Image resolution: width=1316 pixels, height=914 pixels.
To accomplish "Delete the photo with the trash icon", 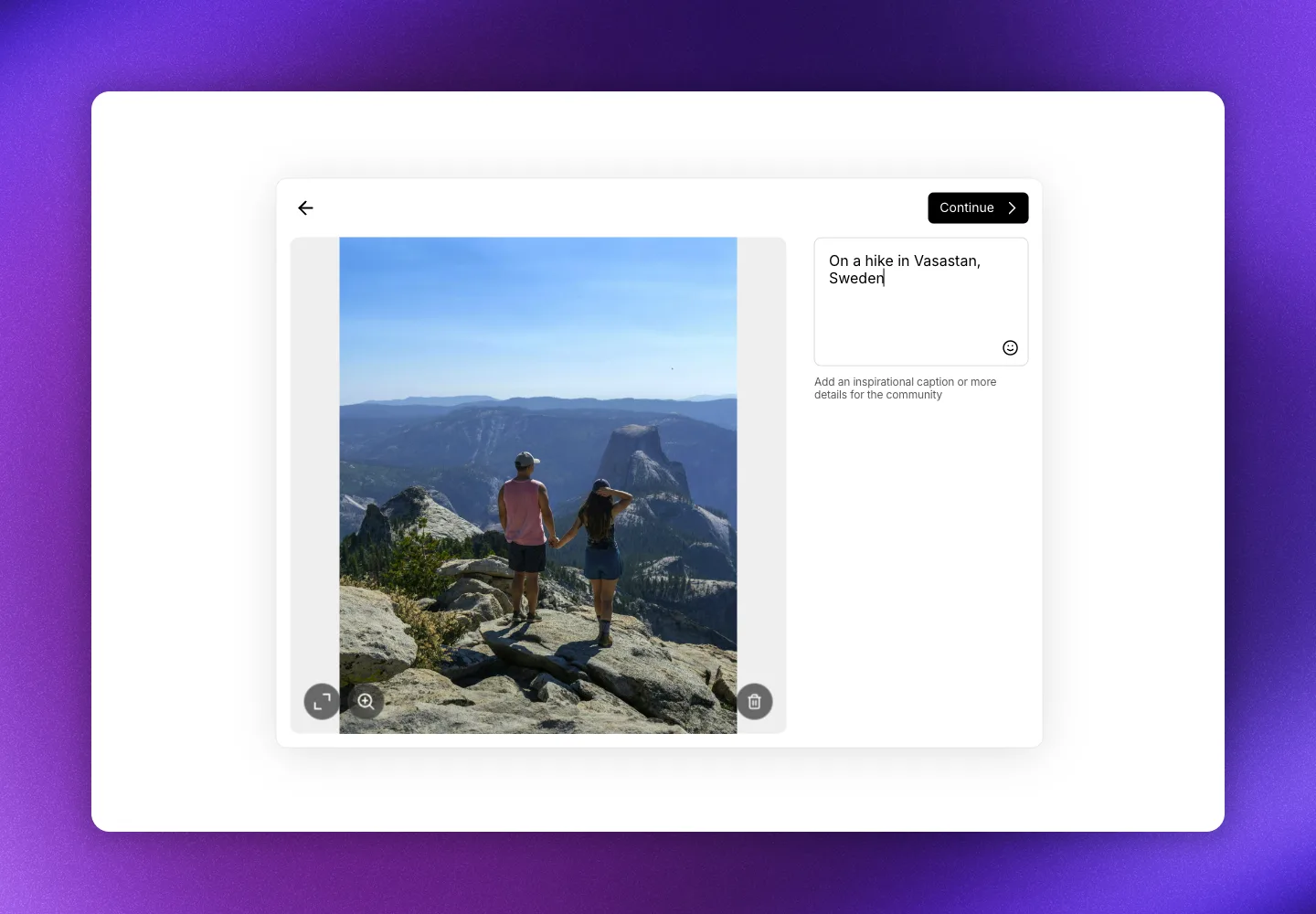I will pos(755,702).
